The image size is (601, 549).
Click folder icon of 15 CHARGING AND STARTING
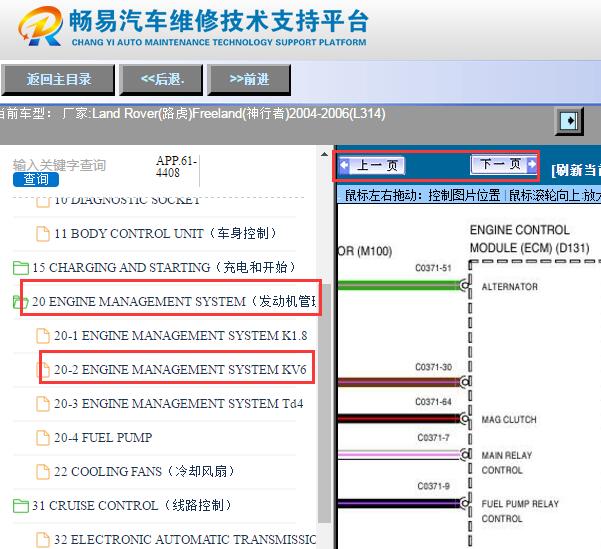[x=21, y=268]
